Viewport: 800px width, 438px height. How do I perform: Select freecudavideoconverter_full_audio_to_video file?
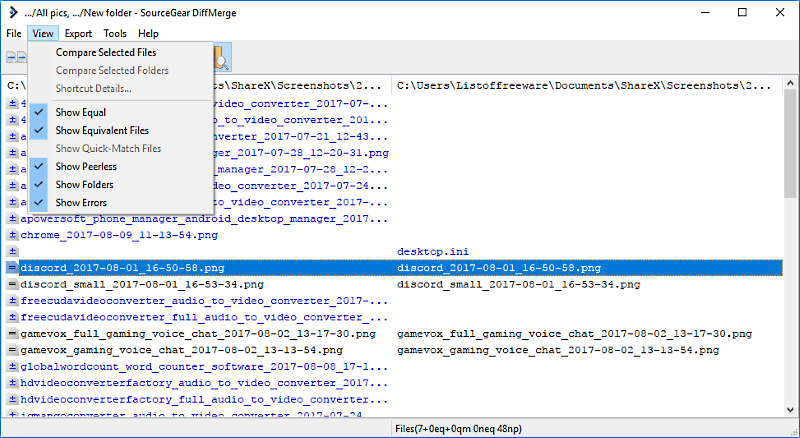(x=204, y=318)
